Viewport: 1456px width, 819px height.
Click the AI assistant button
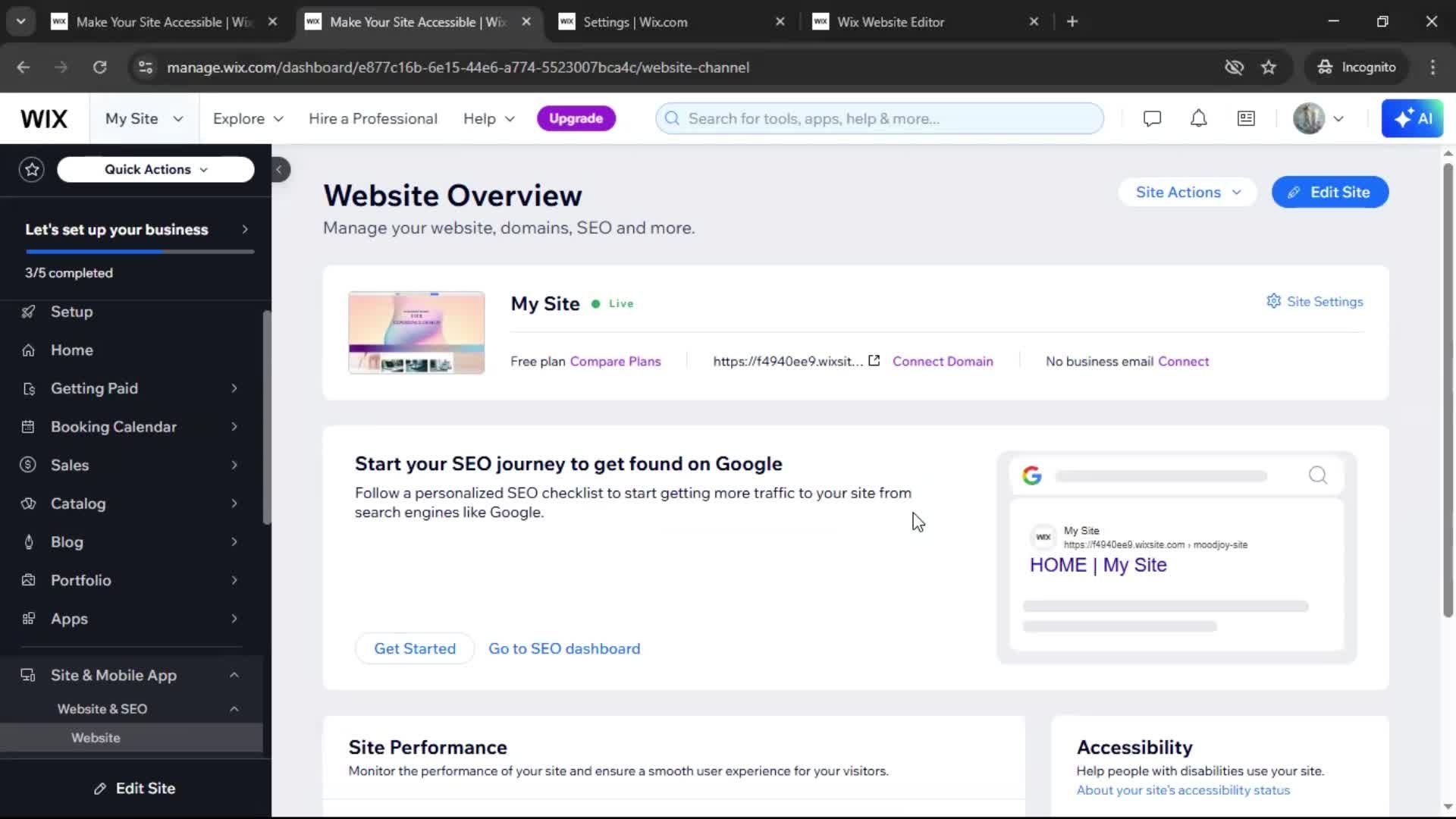[1412, 118]
